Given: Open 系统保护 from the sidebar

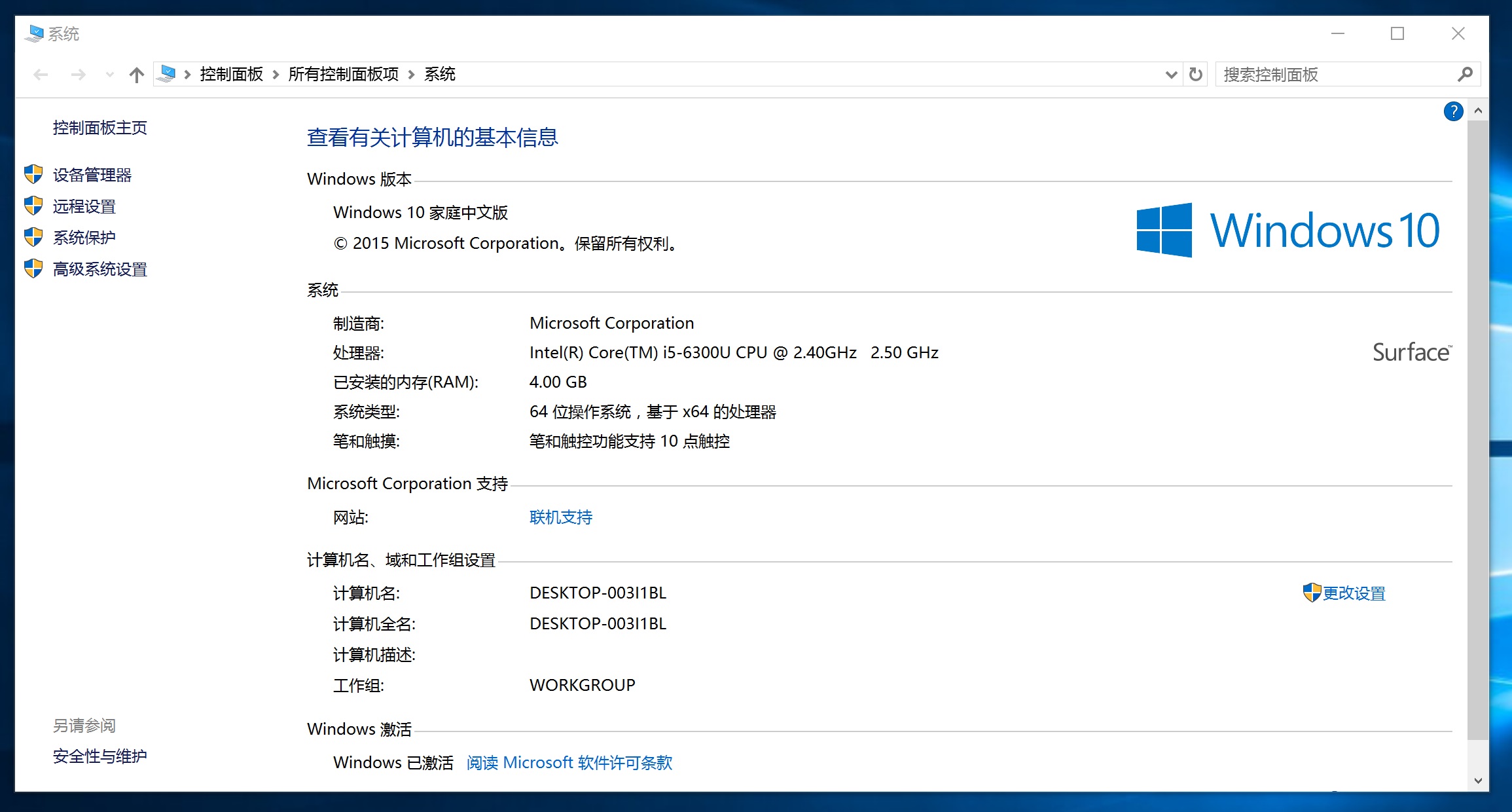Looking at the screenshot, I should point(84,238).
